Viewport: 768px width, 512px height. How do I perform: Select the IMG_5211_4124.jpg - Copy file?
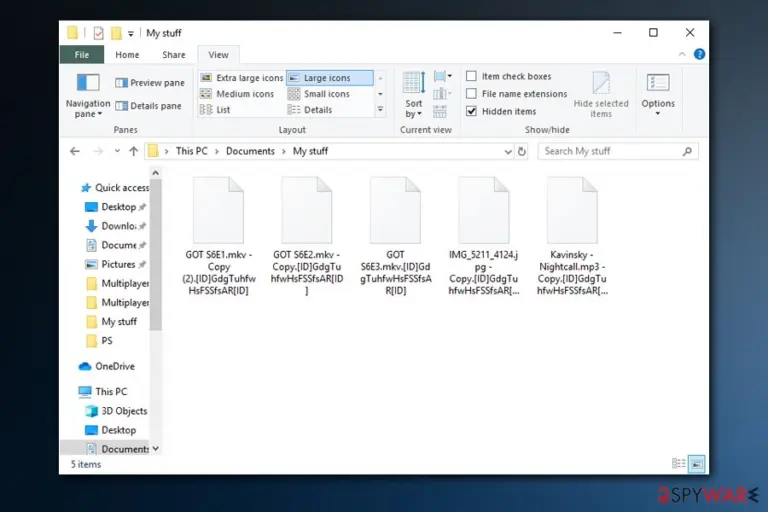point(484,237)
